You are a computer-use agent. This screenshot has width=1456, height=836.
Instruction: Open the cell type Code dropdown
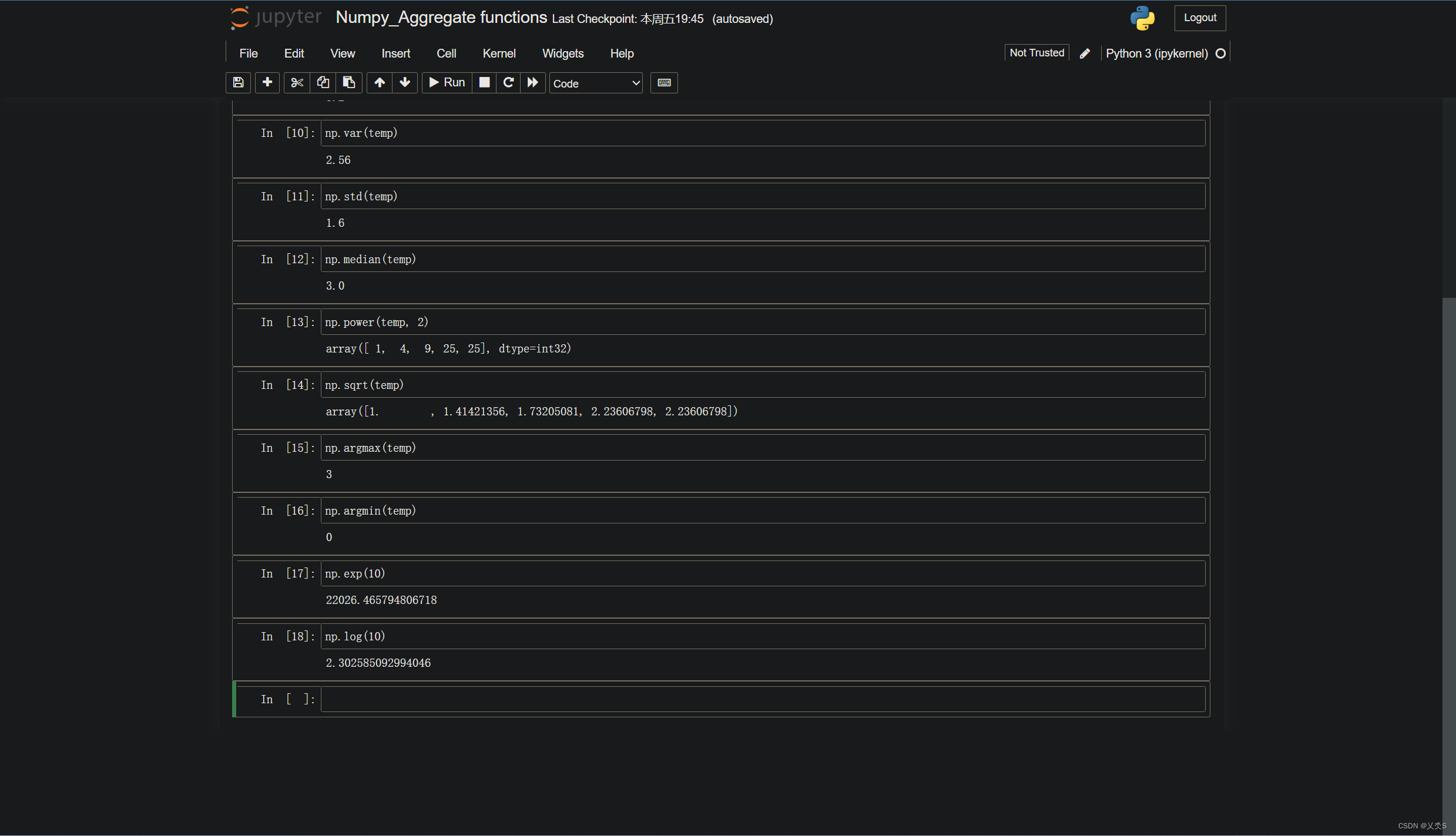596,83
